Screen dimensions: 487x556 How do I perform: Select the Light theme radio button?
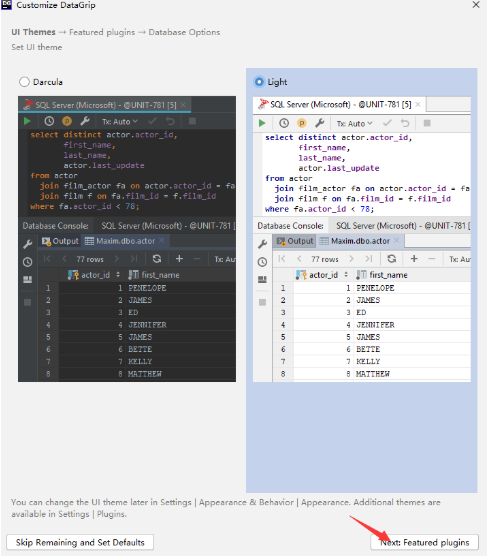click(x=259, y=82)
